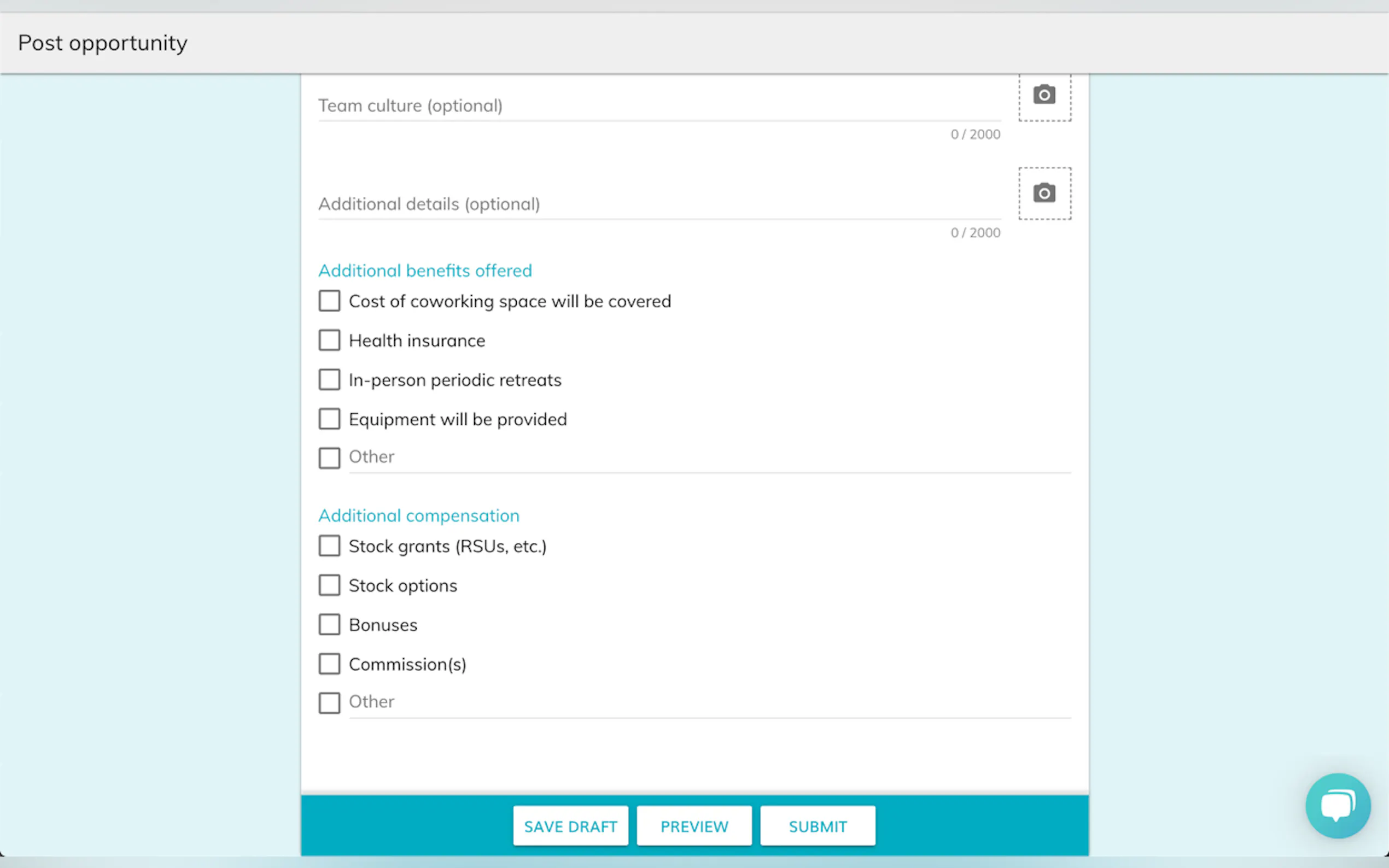Click camera icon beside Additional details field
This screenshot has width=1389, height=868.
[1044, 193]
